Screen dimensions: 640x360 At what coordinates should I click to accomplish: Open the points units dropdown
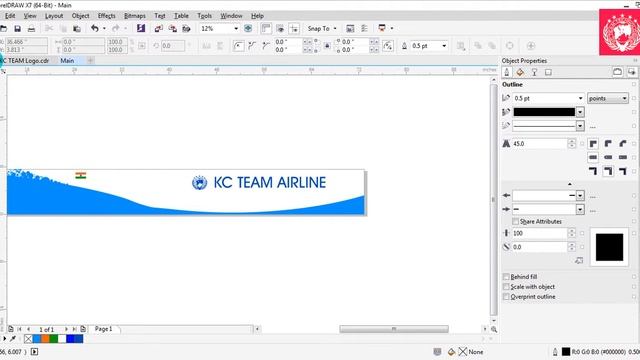point(607,98)
